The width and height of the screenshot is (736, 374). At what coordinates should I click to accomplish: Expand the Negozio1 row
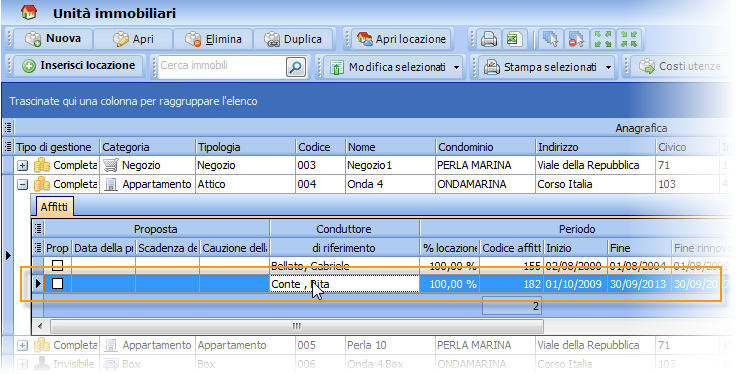click(22, 165)
